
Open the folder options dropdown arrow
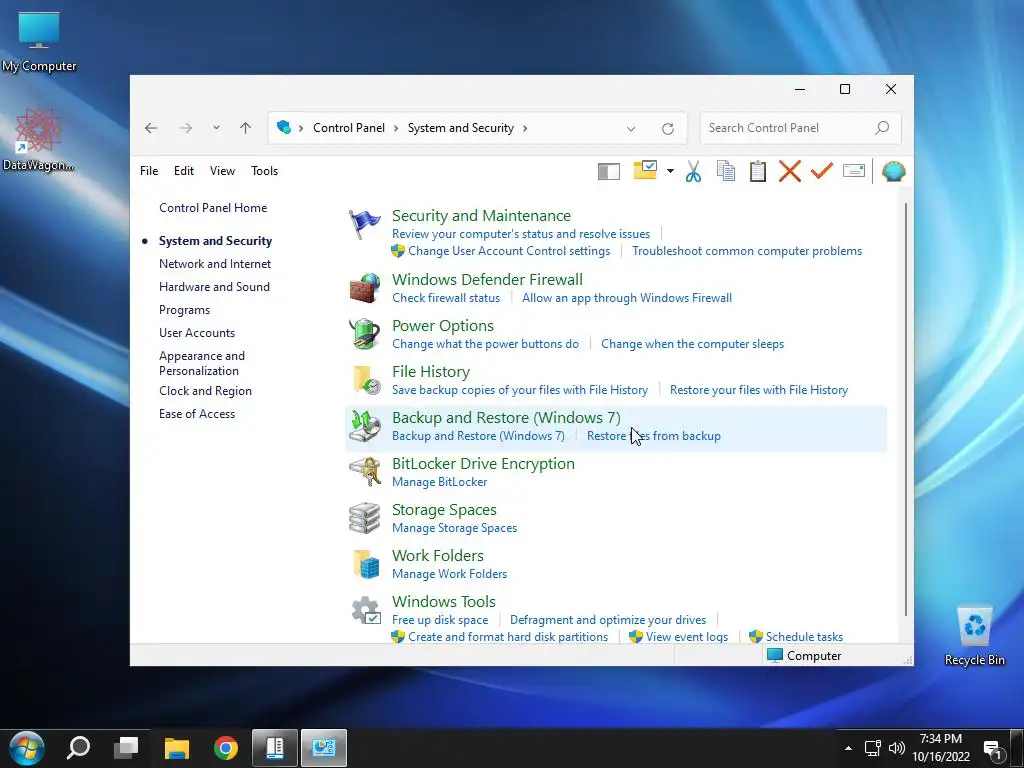[x=670, y=171]
